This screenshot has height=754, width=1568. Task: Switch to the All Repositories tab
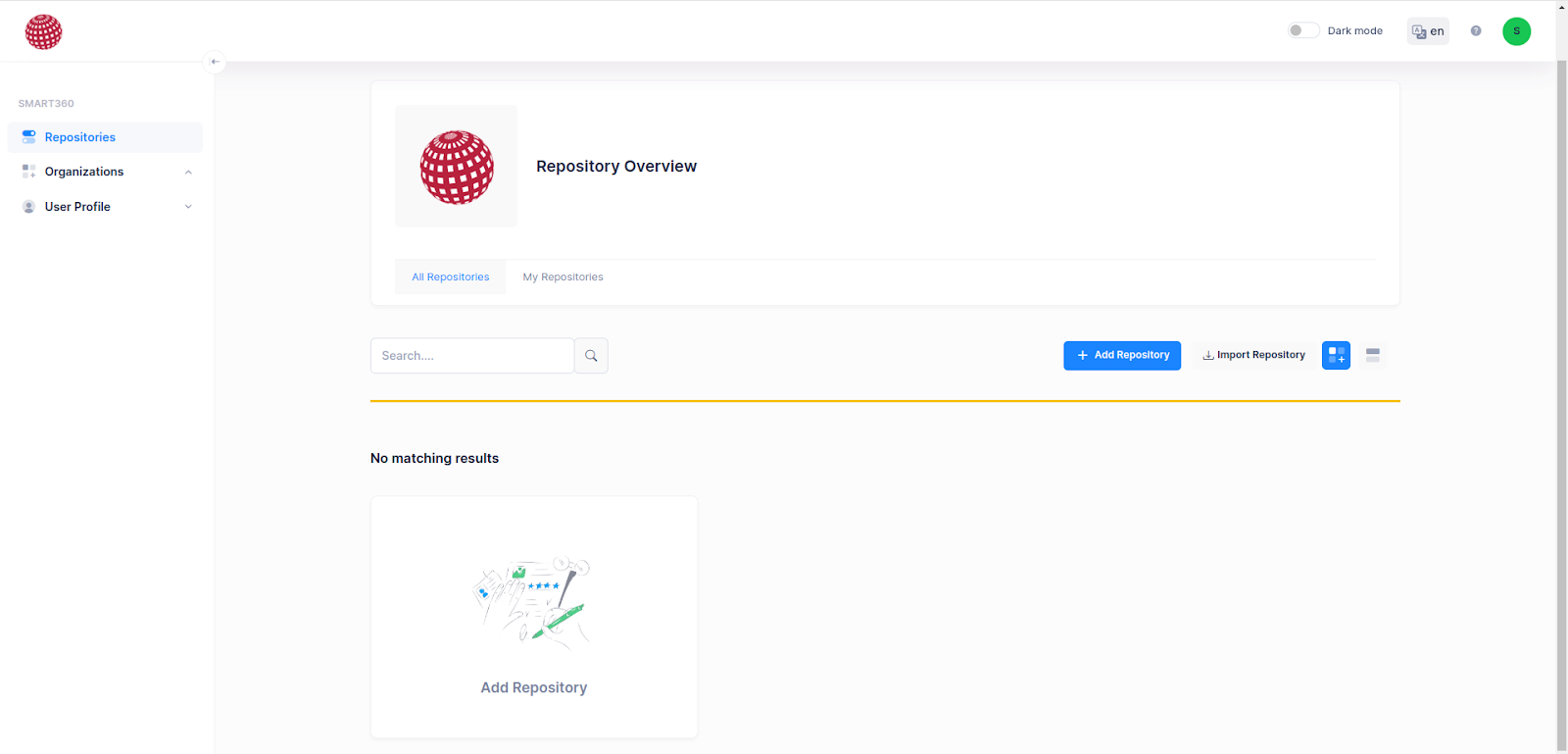click(451, 277)
